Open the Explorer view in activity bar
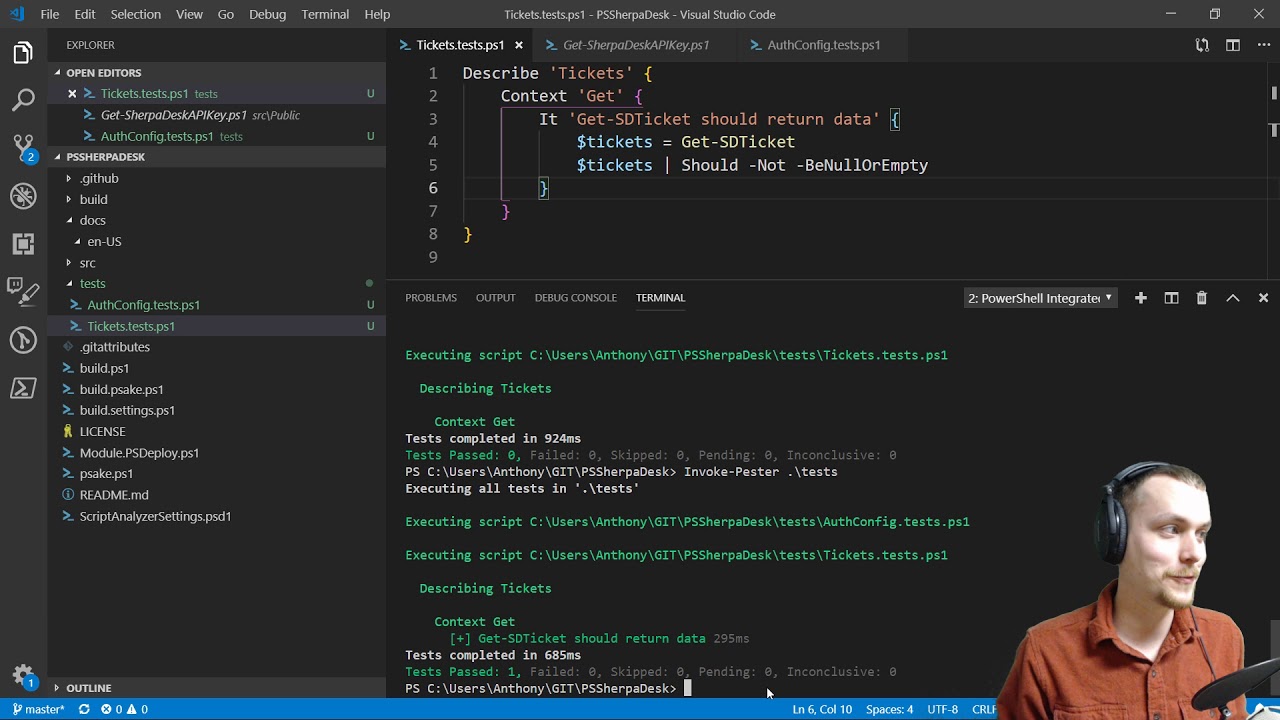 (x=23, y=53)
